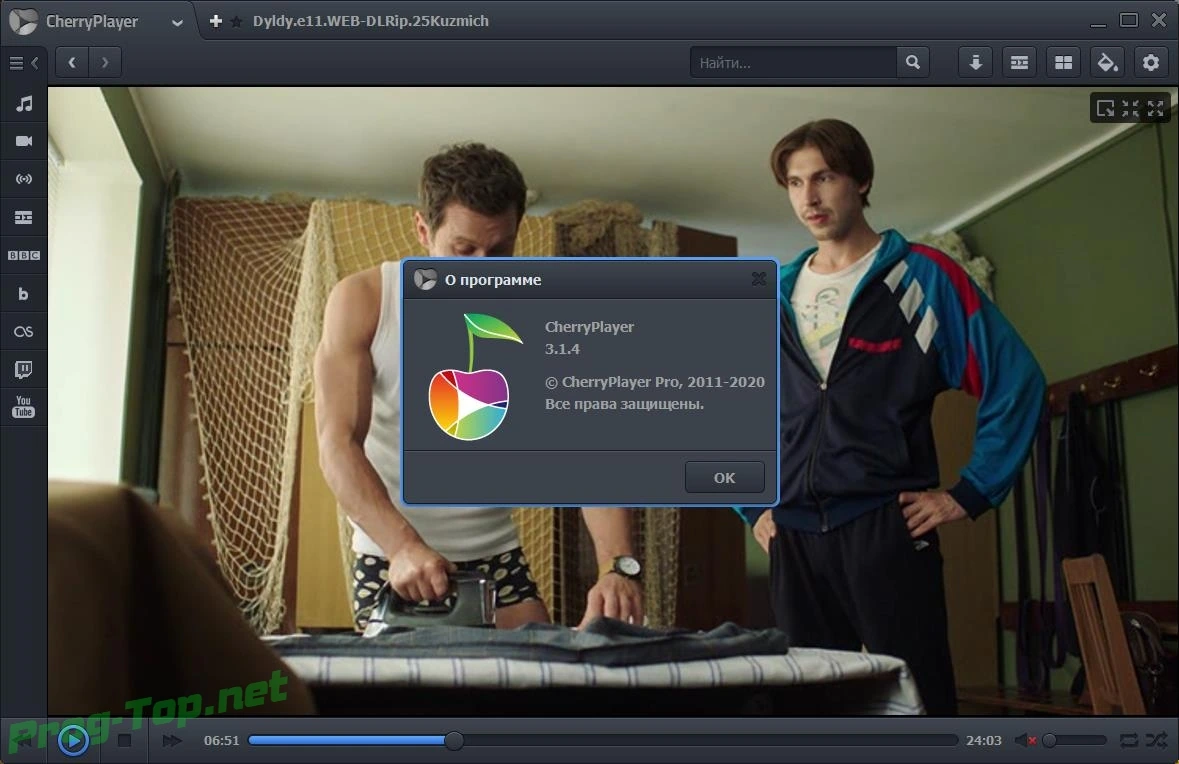Open the YouTube icon in sidebar
Screen dimensions: 1179x764
coord(24,406)
